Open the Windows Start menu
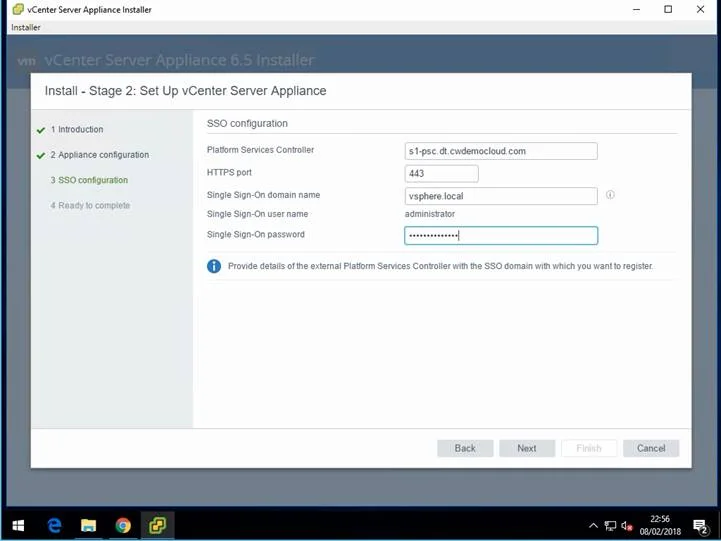 18,525
